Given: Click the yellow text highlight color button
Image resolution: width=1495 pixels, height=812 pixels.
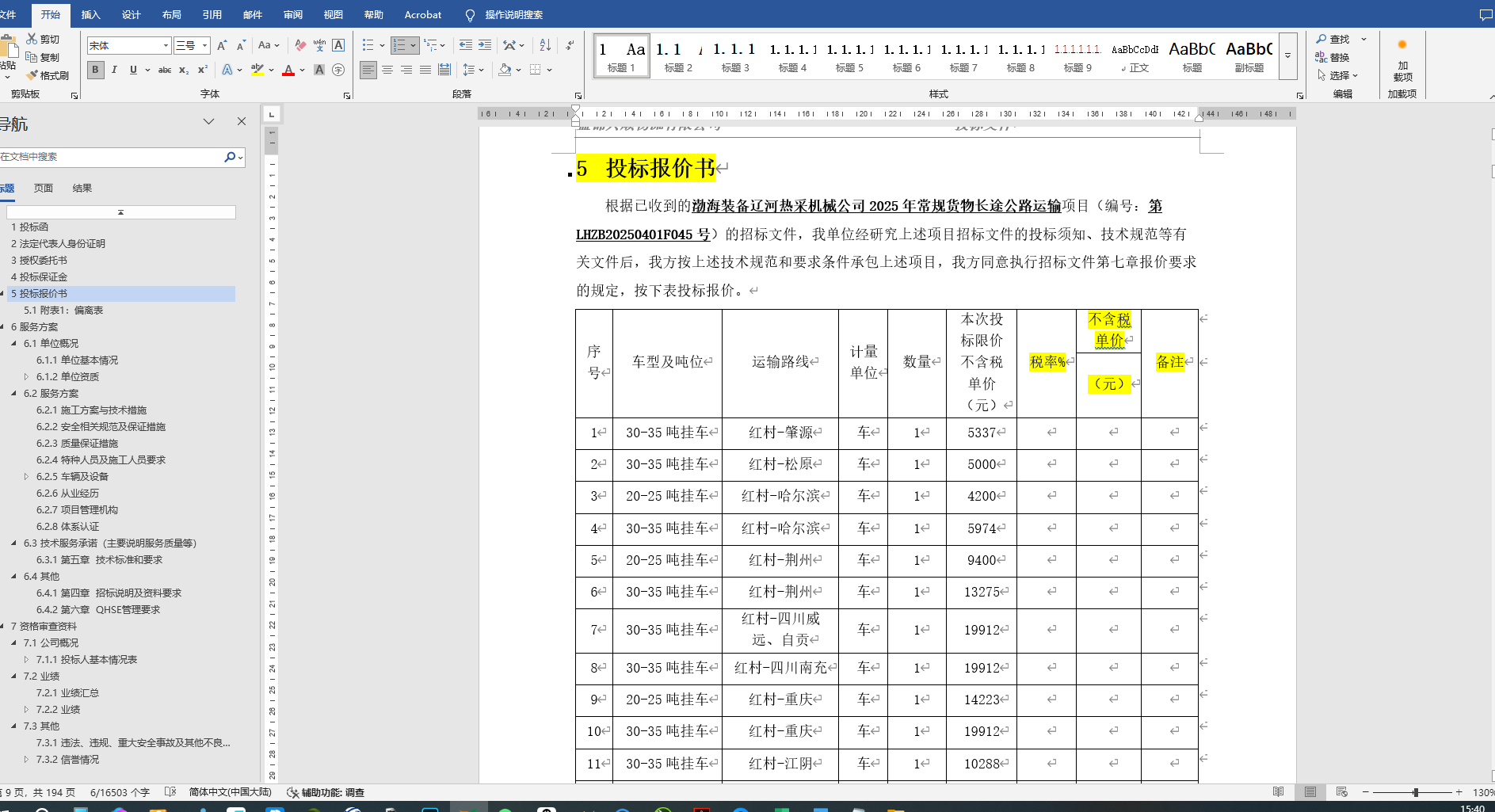Looking at the screenshot, I should [x=257, y=70].
